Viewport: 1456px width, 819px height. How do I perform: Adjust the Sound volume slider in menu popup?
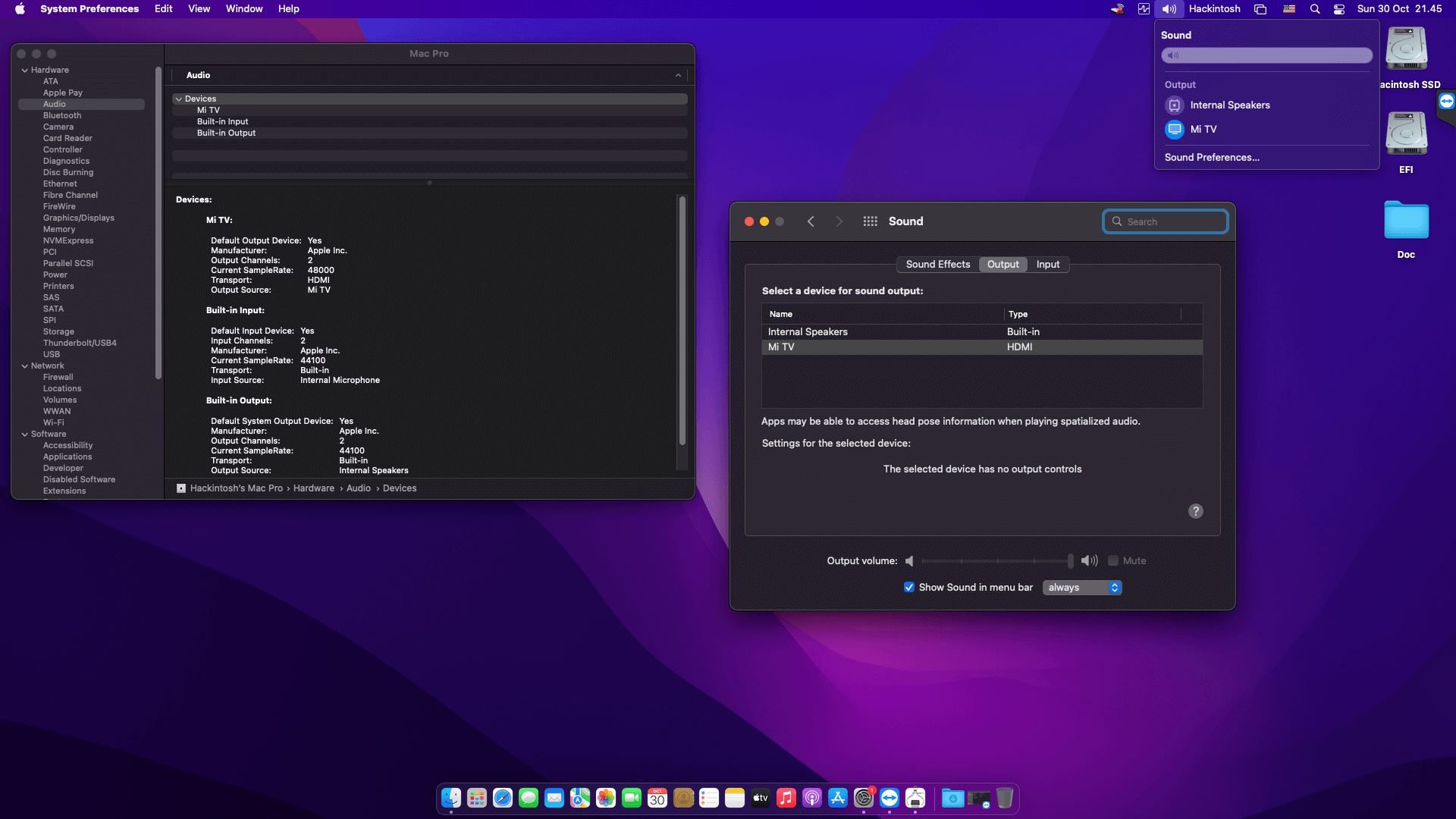[1266, 55]
